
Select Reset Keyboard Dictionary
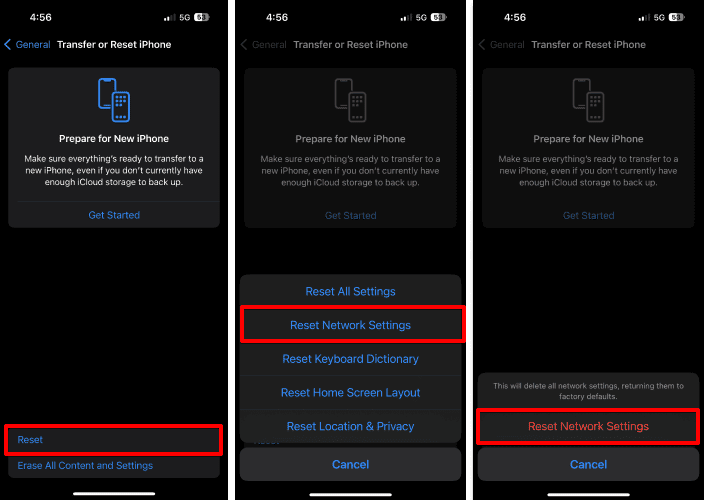pyautogui.click(x=350, y=359)
